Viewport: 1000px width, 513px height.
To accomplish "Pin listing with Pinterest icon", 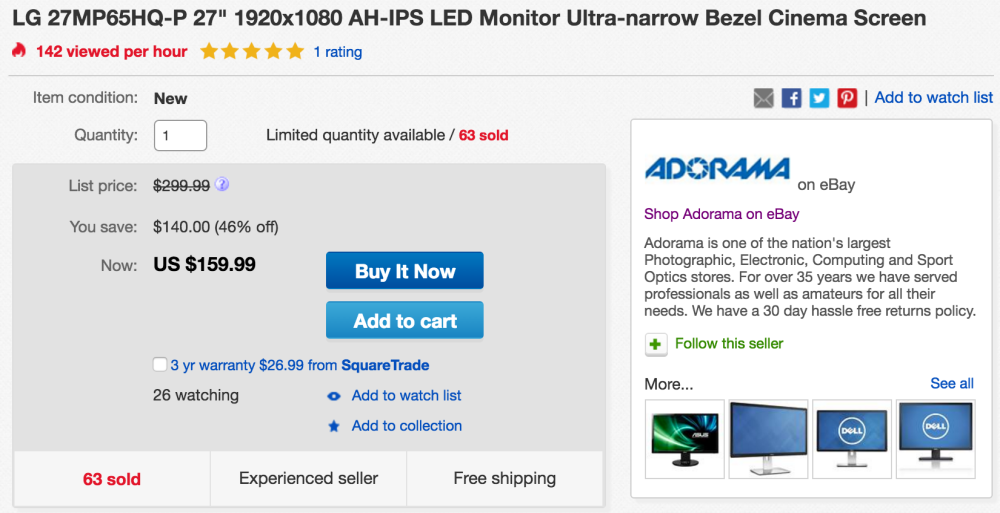I will [847, 98].
